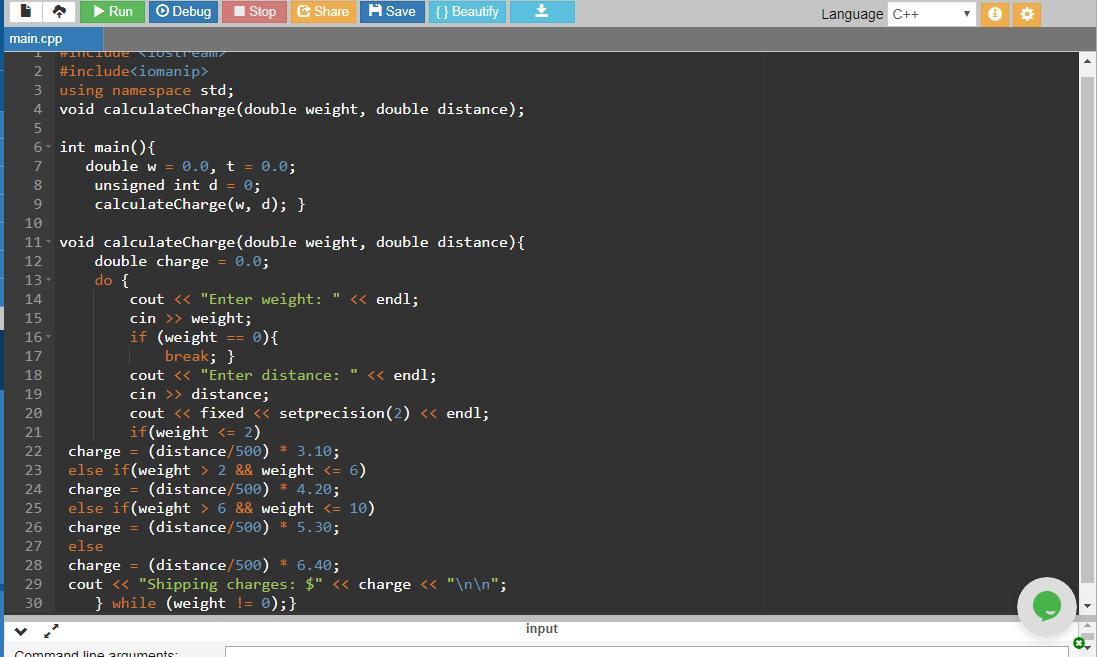Open the orange info icon
1097x657 pixels.
click(994, 14)
